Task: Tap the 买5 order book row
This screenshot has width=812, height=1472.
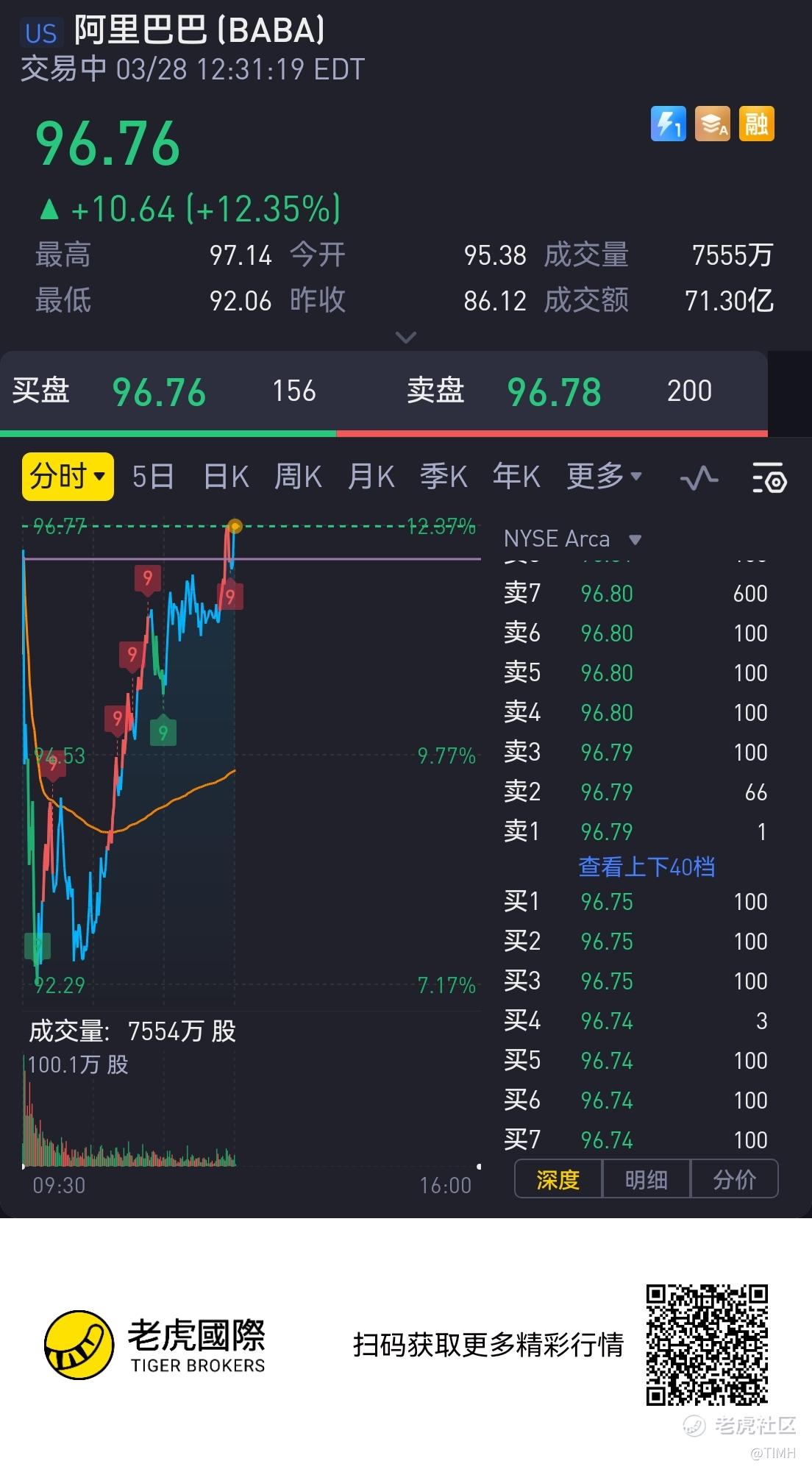Action: (x=635, y=1060)
